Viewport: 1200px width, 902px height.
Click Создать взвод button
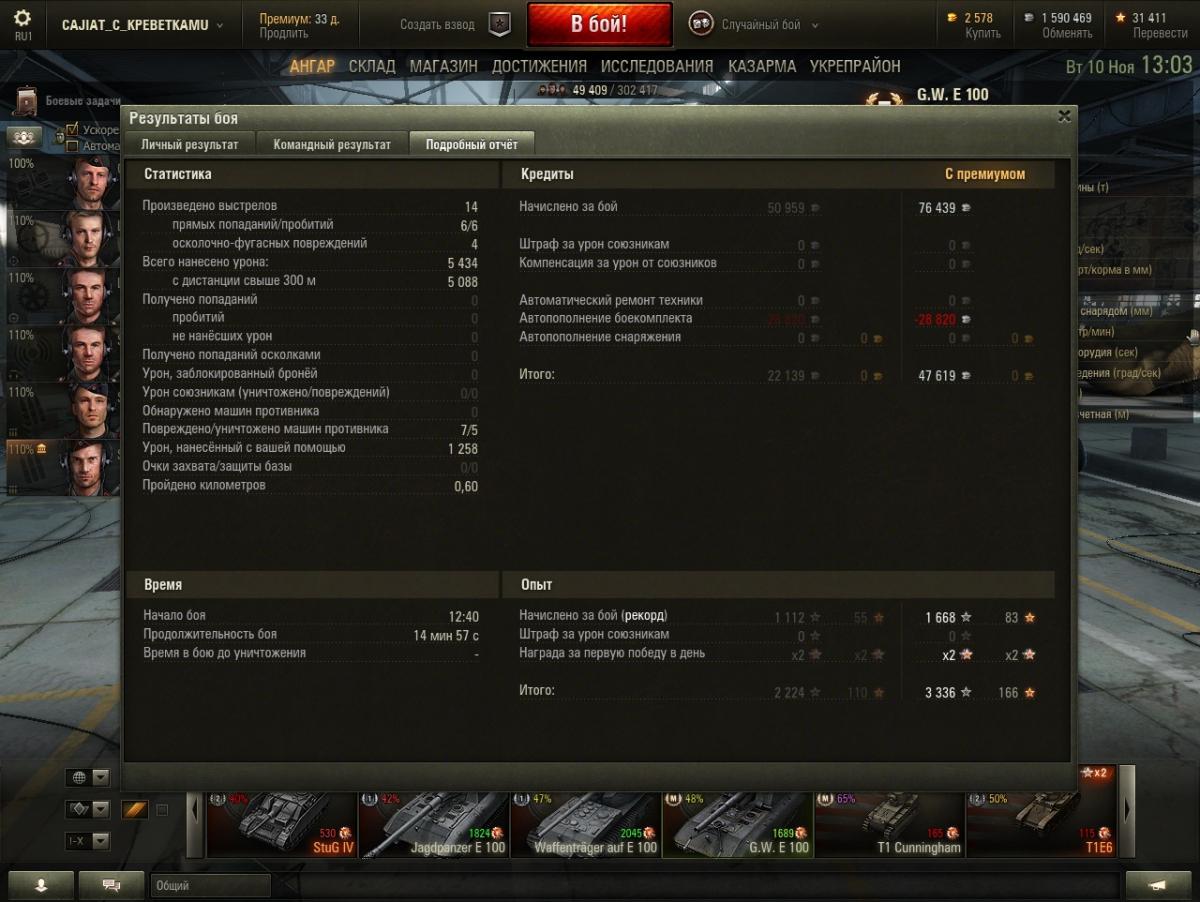pos(438,25)
